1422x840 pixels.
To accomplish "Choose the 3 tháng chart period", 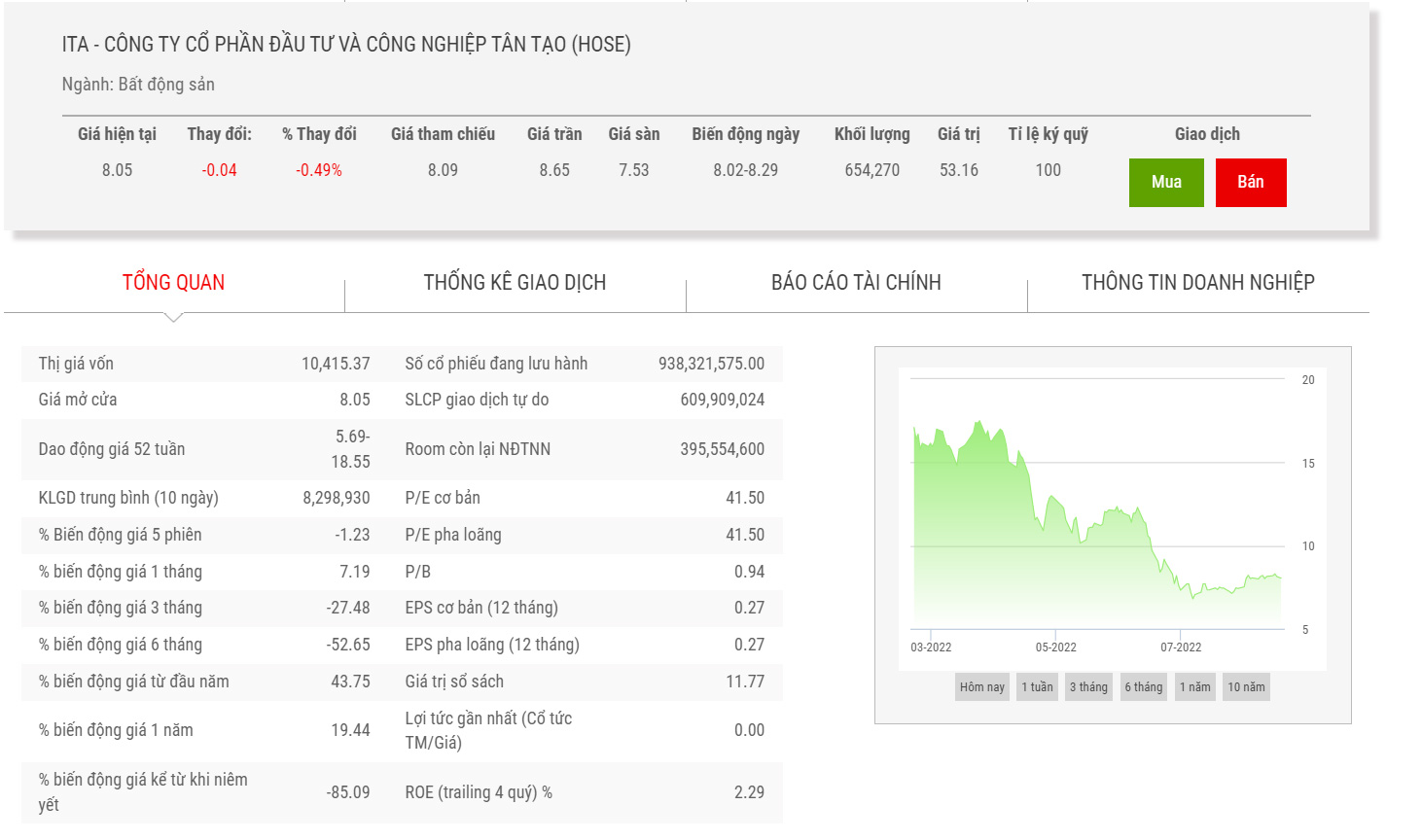I will point(1088,687).
